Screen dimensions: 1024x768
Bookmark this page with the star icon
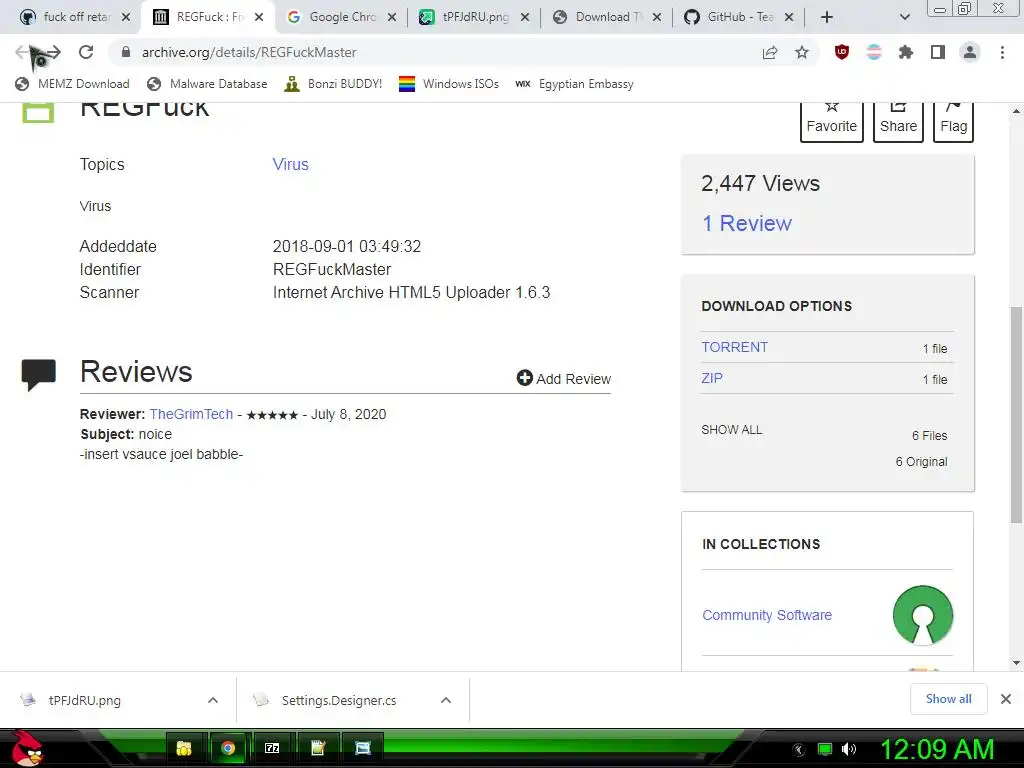pos(802,52)
